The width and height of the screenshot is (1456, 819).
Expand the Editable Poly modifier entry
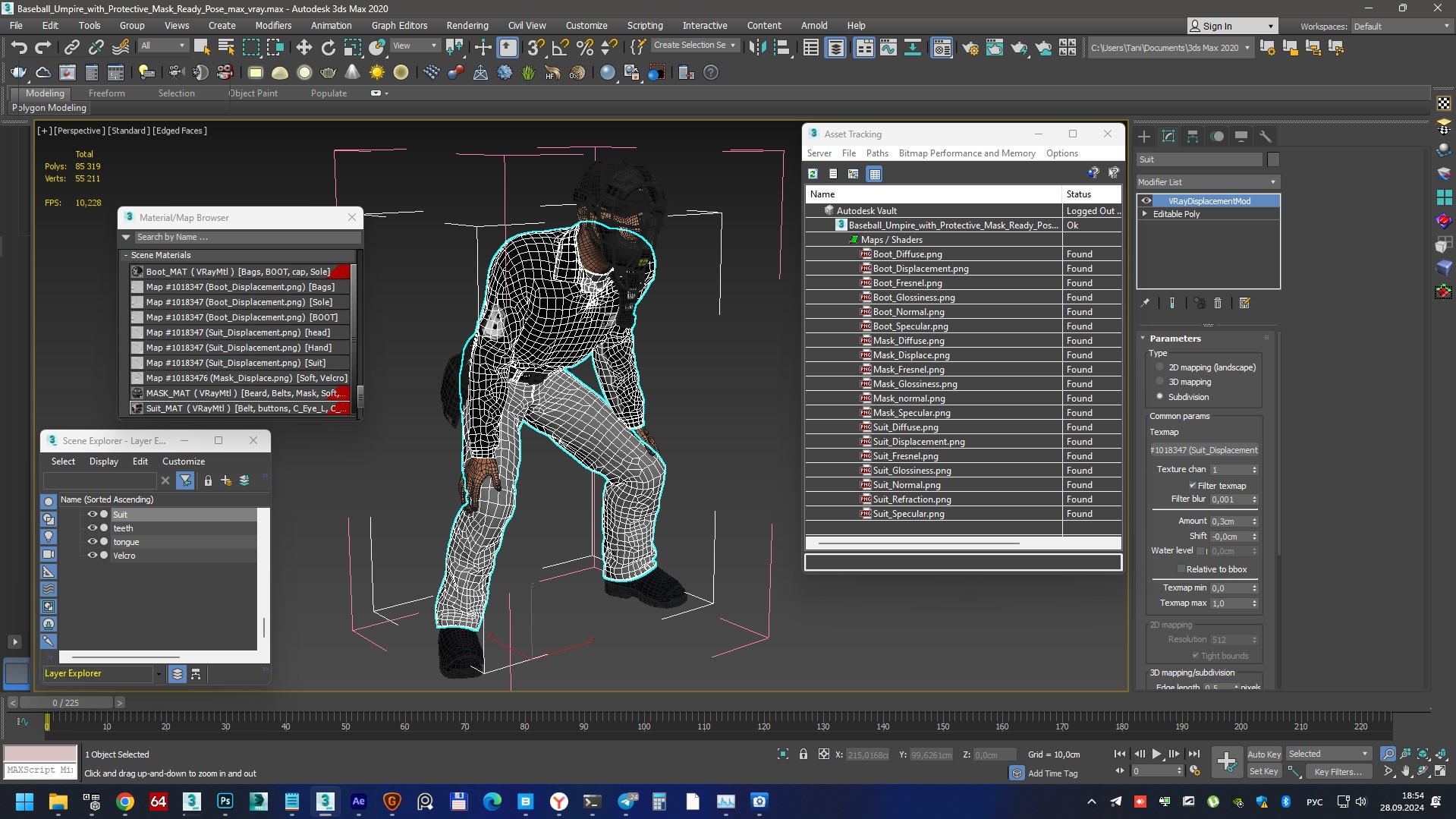point(1145,214)
